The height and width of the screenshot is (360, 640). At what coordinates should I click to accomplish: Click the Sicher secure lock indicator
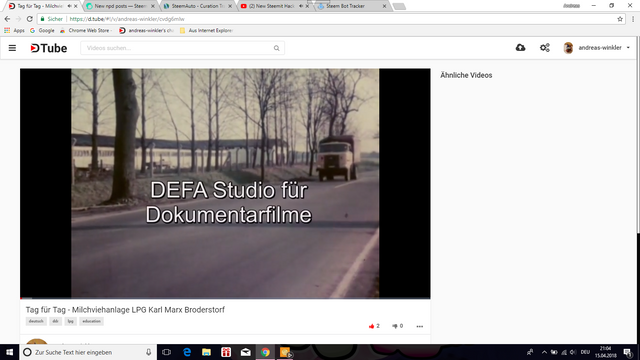pyautogui.click(x=51, y=19)
